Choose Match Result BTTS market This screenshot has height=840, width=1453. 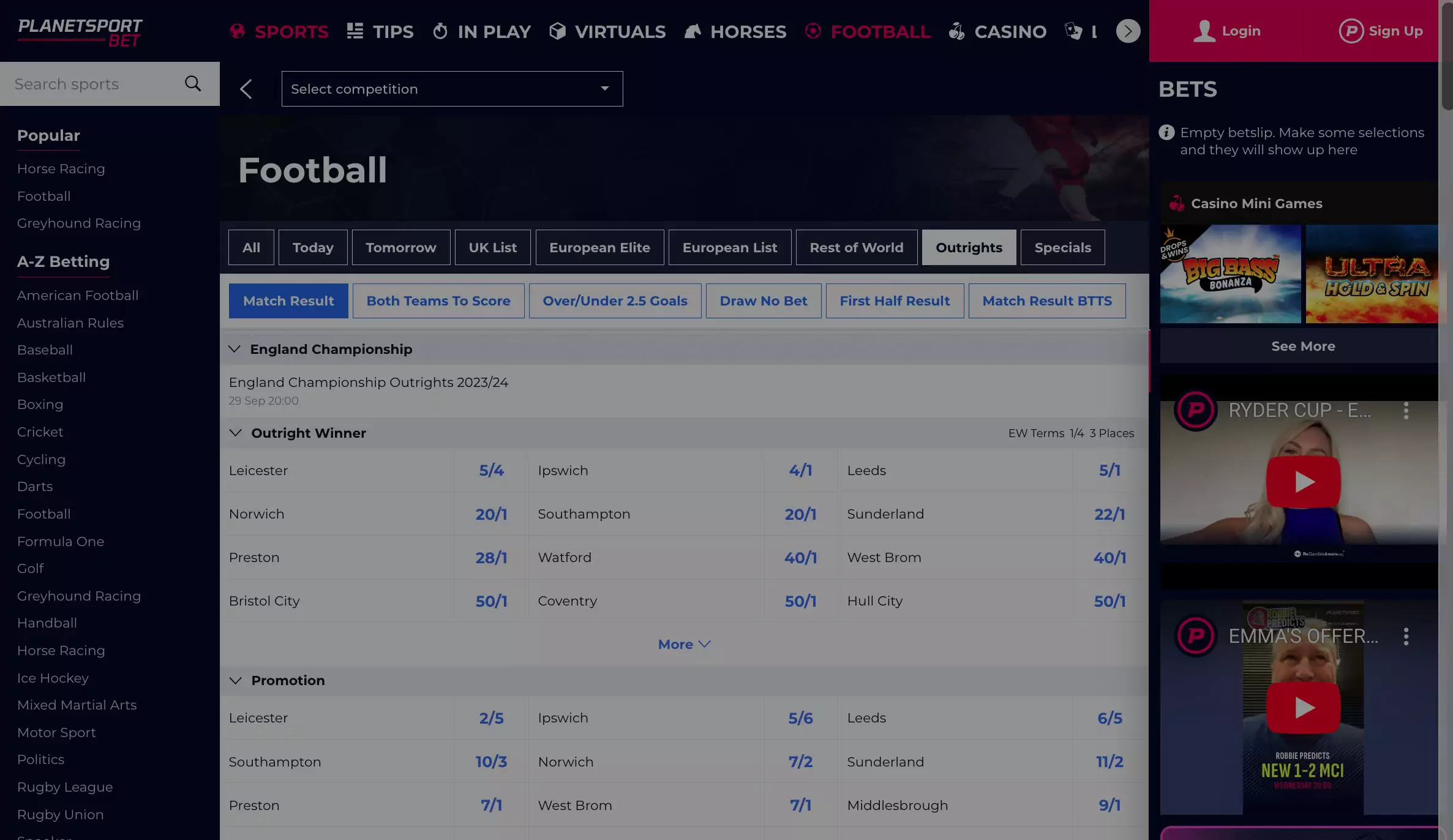pos(1047,301)
